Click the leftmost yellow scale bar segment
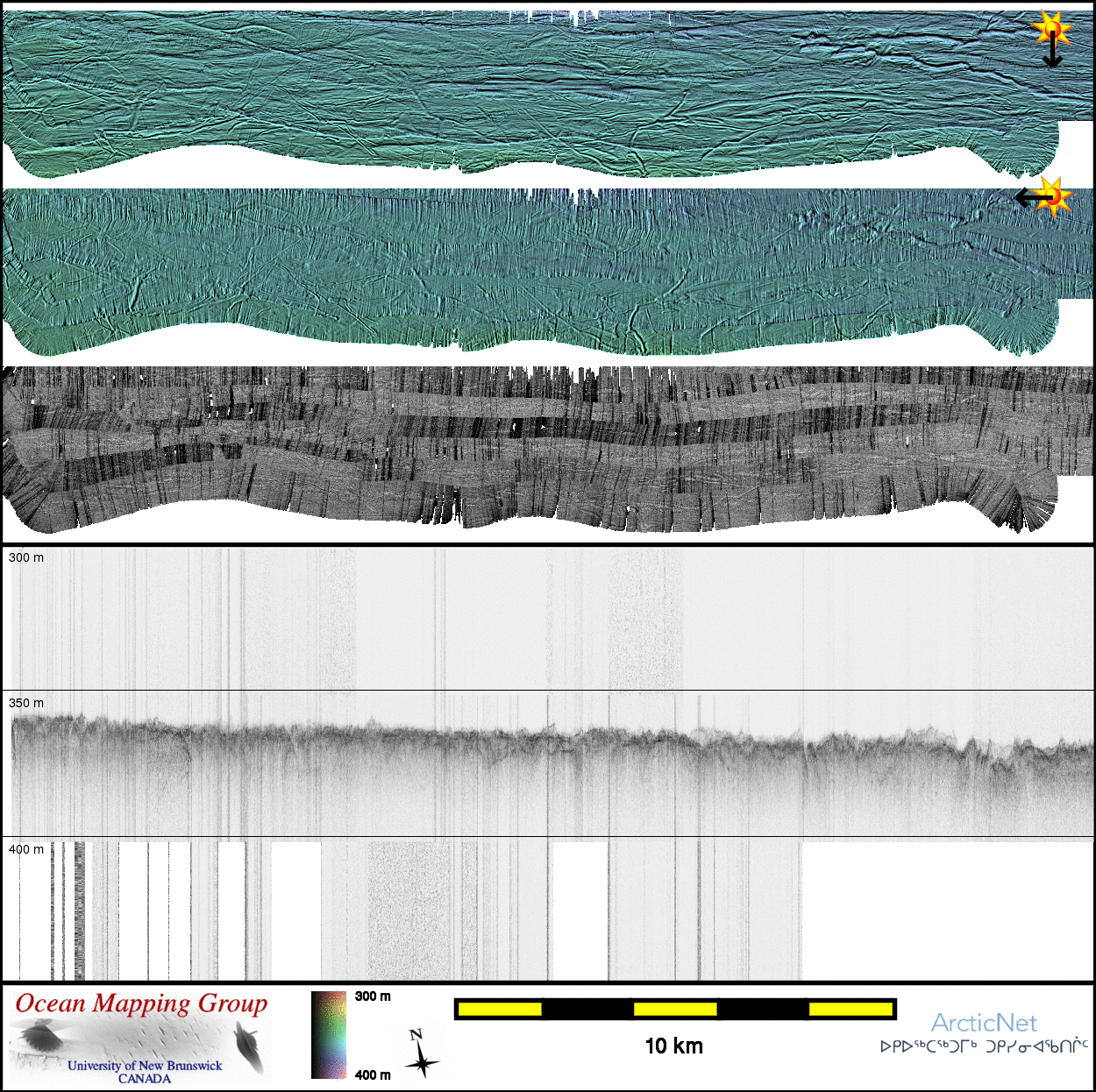The height and width of the screenshot is (1092, 1096). (x=500, y=1010)
